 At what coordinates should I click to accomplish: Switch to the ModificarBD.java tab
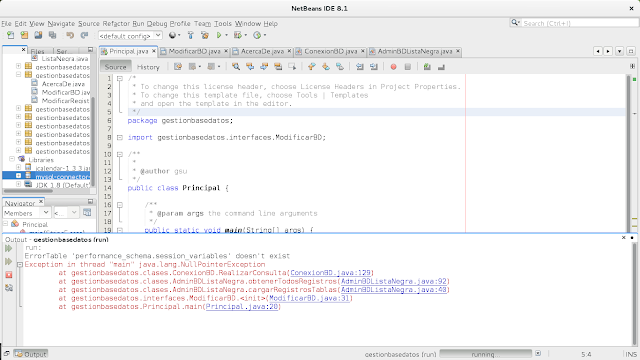194,51
